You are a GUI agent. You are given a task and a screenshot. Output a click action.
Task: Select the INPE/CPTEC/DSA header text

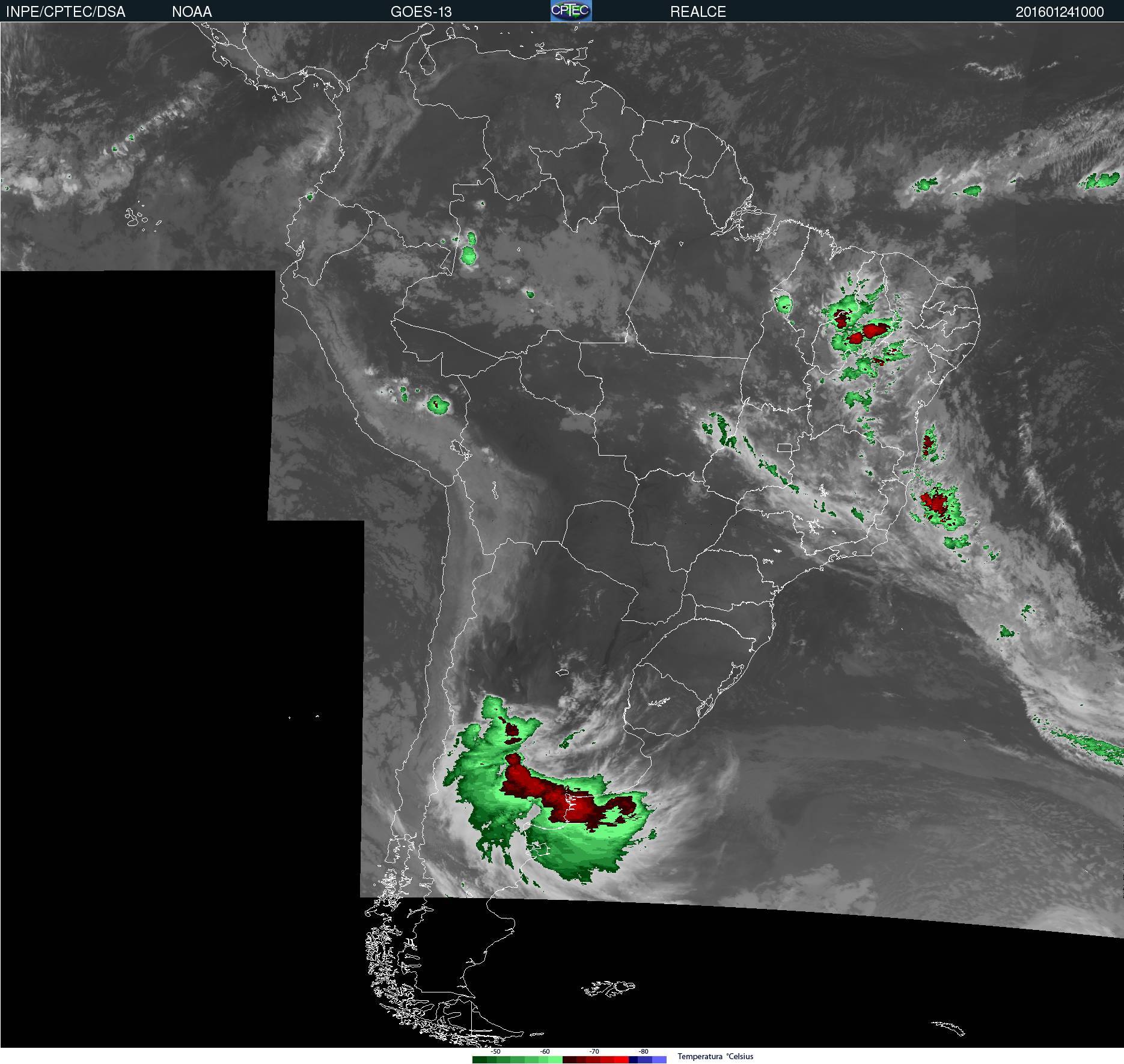point(66,12)
